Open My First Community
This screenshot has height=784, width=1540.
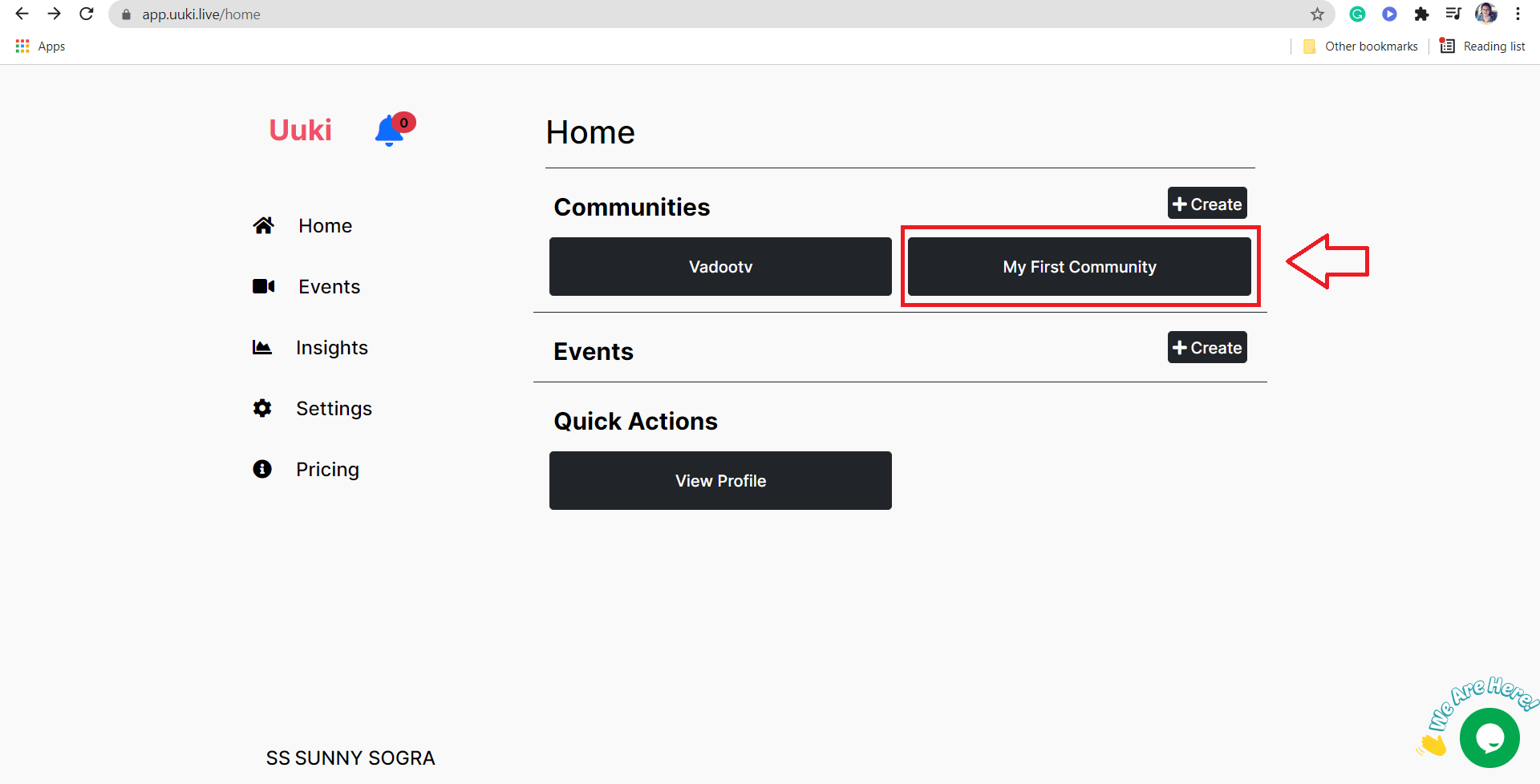click(1080, 266)
